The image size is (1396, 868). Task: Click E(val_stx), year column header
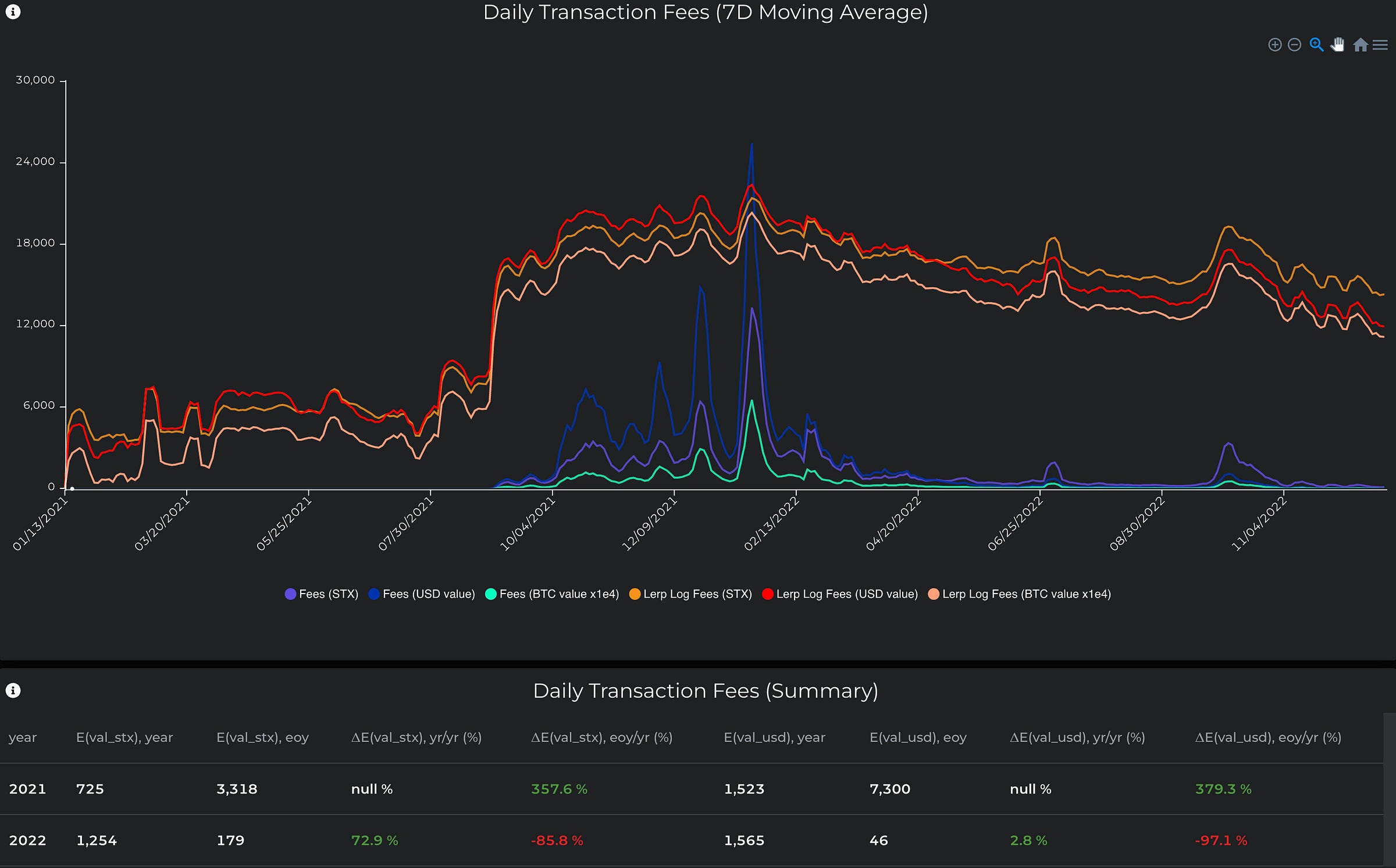[x=124, y=737]
